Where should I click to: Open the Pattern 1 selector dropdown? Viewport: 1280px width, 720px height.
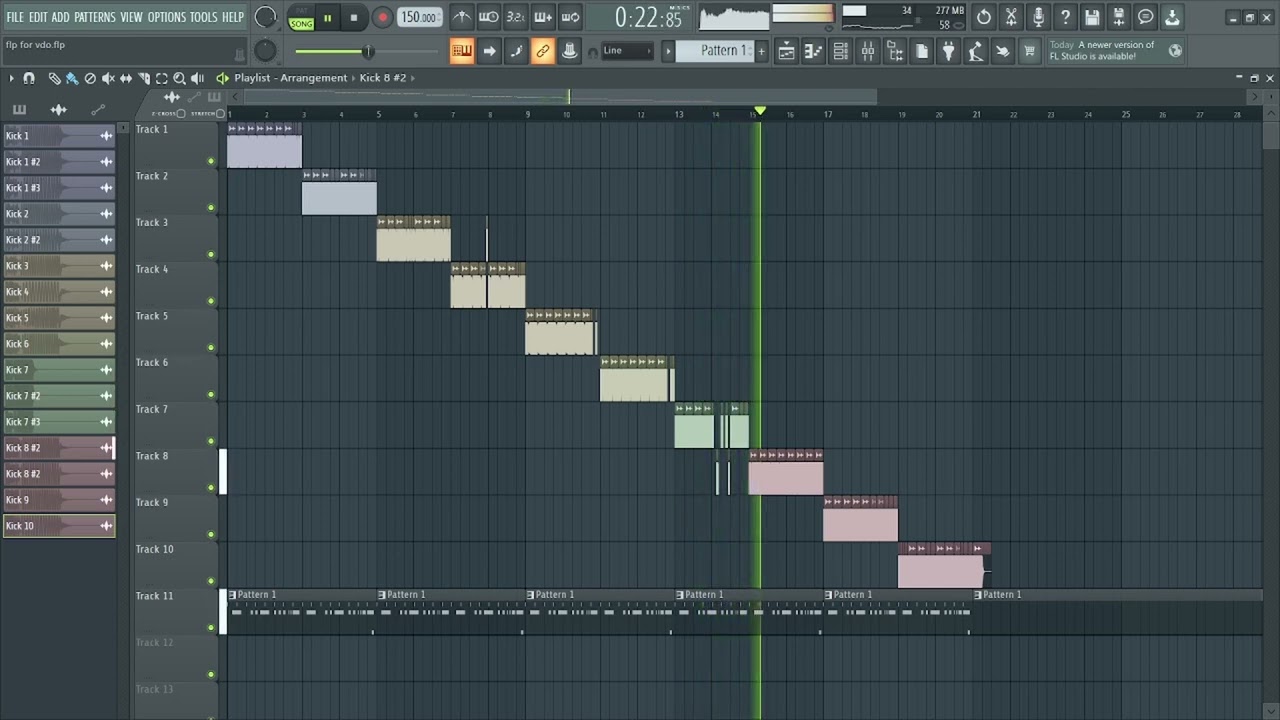(x=715, y=51)
